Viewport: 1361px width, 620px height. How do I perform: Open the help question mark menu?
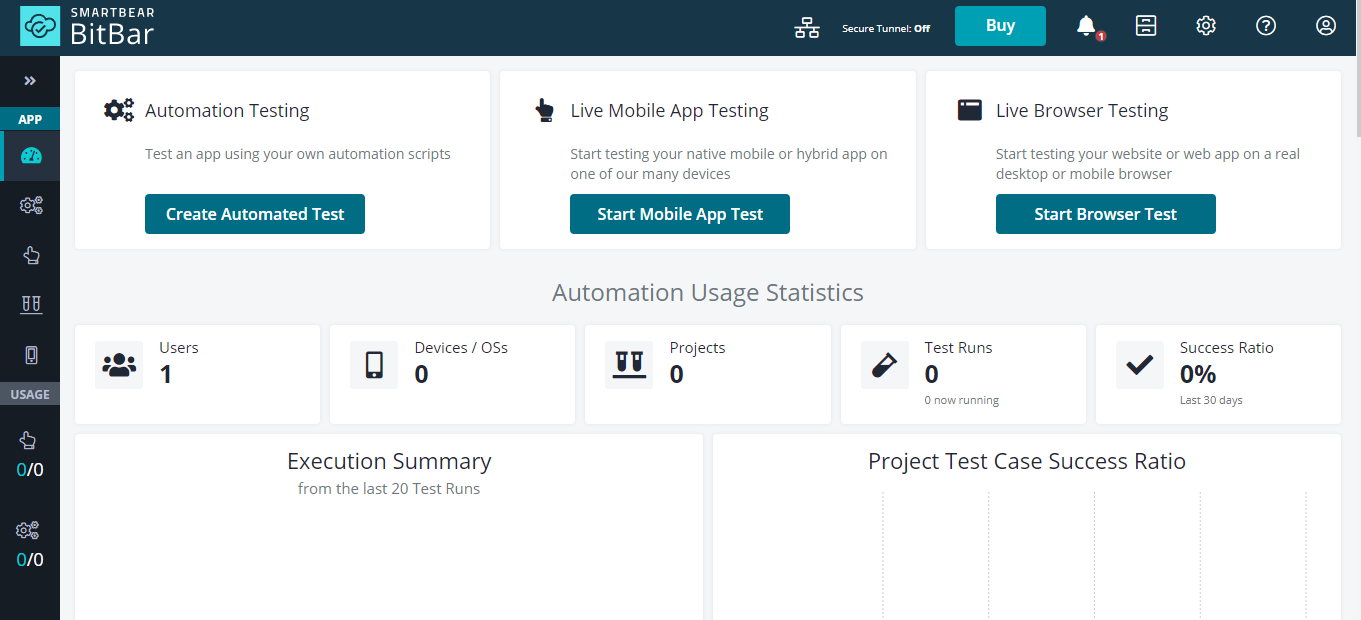(1266, 26)
